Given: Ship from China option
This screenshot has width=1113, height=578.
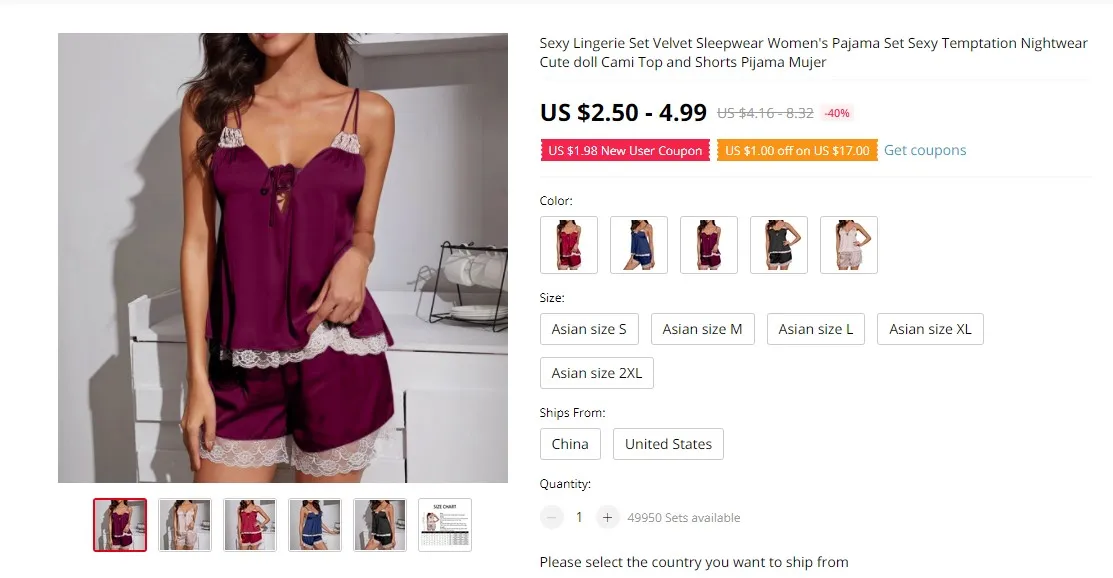Looking at the screenshot, I should pyautogui.click(x=570, y=445).
